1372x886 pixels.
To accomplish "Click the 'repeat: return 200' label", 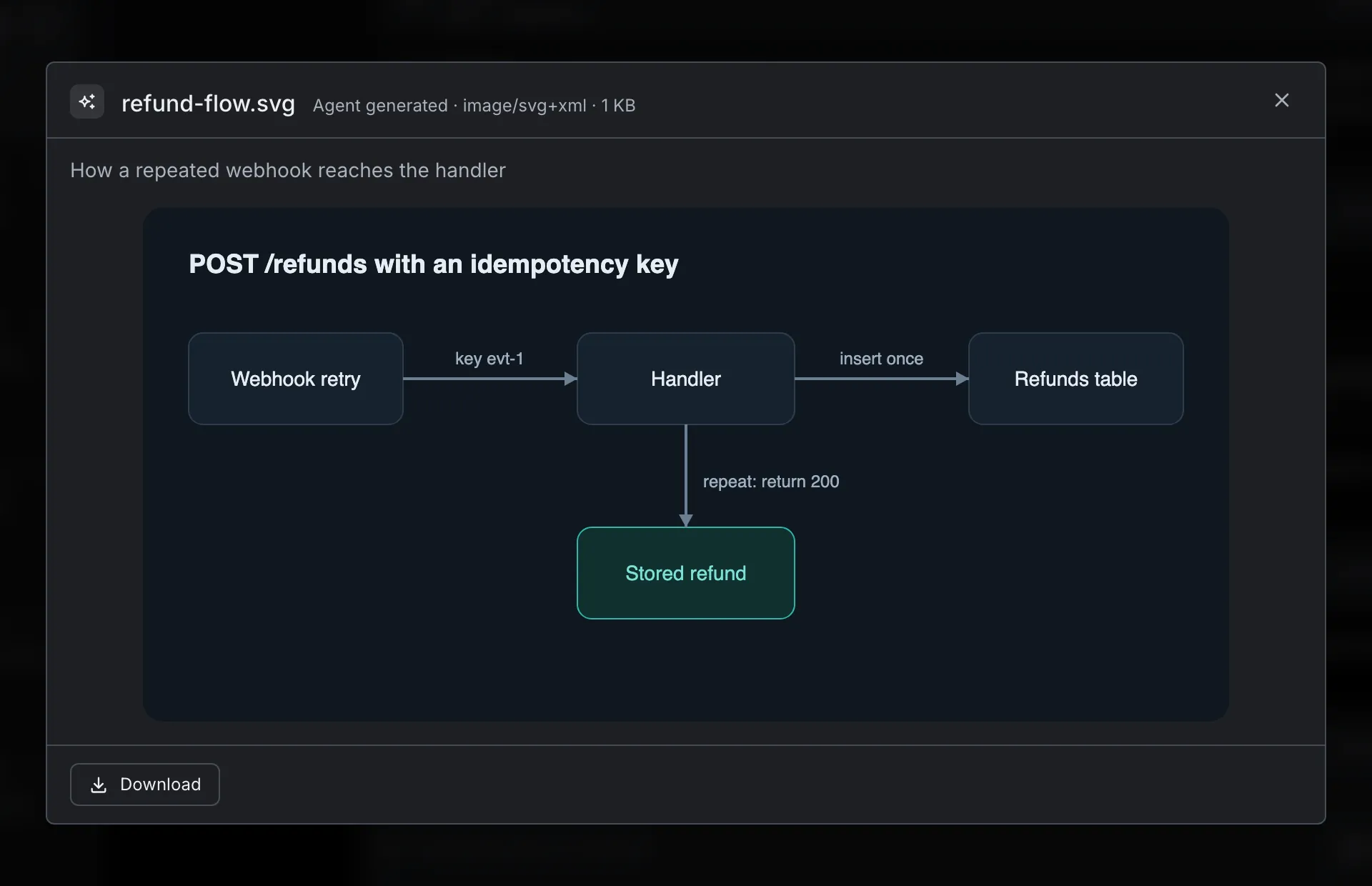I will click(x=771, y=482).
